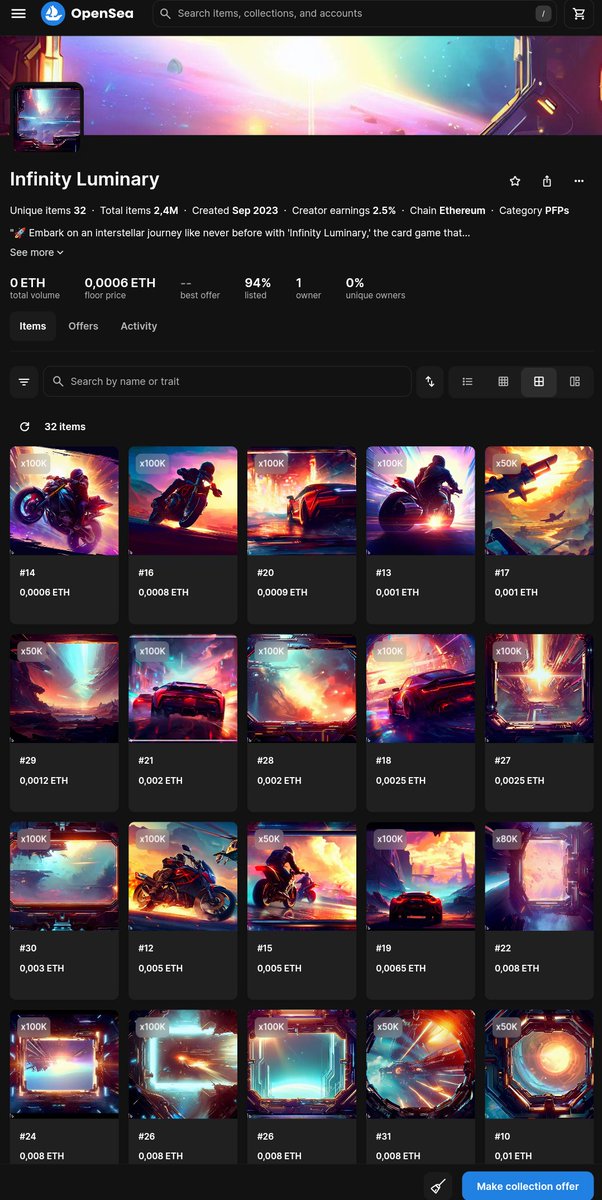Open item #19 card image
Screen dimensions: 602x1200
(x=421, y=877)
